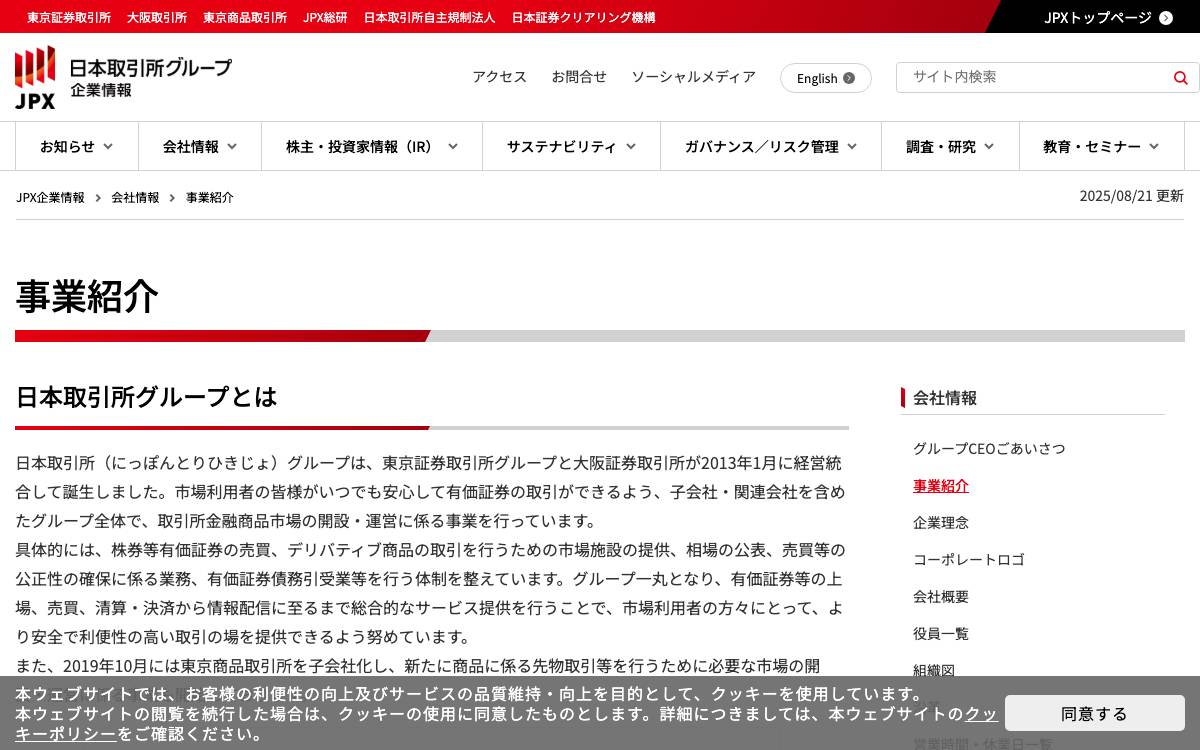
Task: Expand ガバナンス／リスク管理 menu
Action: coord(771,146)
